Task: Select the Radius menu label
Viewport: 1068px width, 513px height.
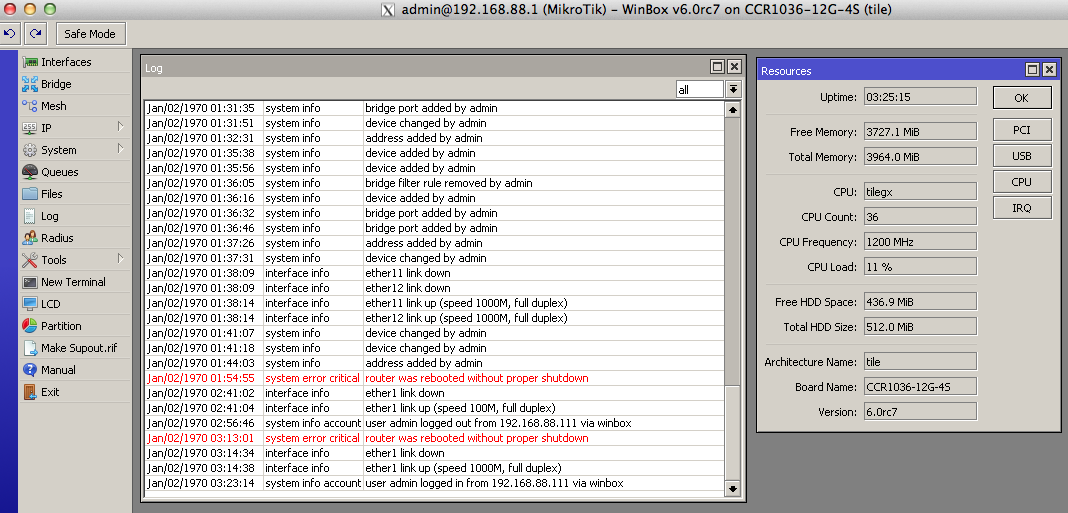Action: [57, 238]
